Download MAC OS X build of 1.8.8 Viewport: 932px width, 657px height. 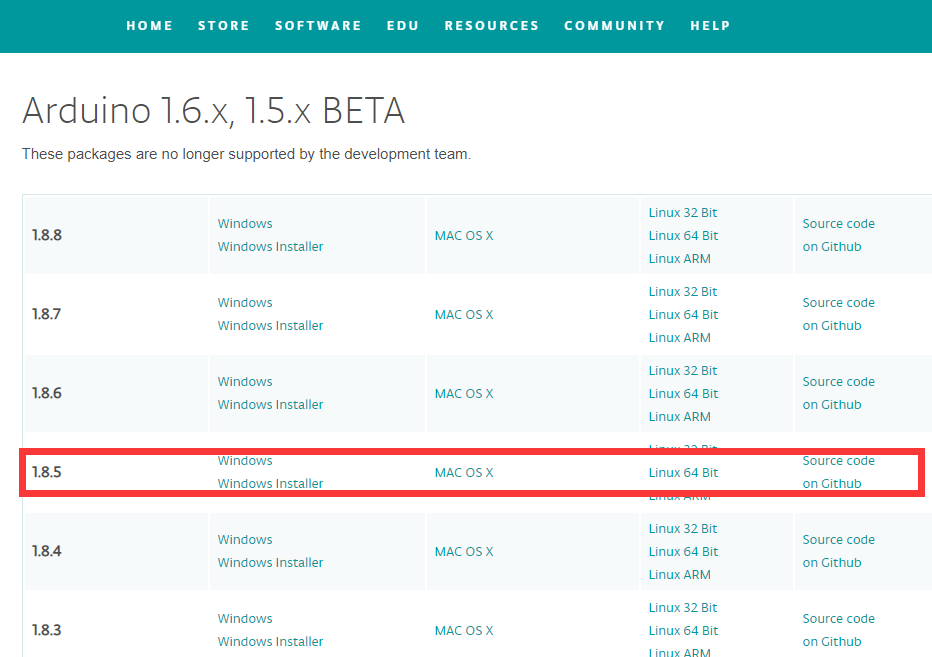(464, 235)
